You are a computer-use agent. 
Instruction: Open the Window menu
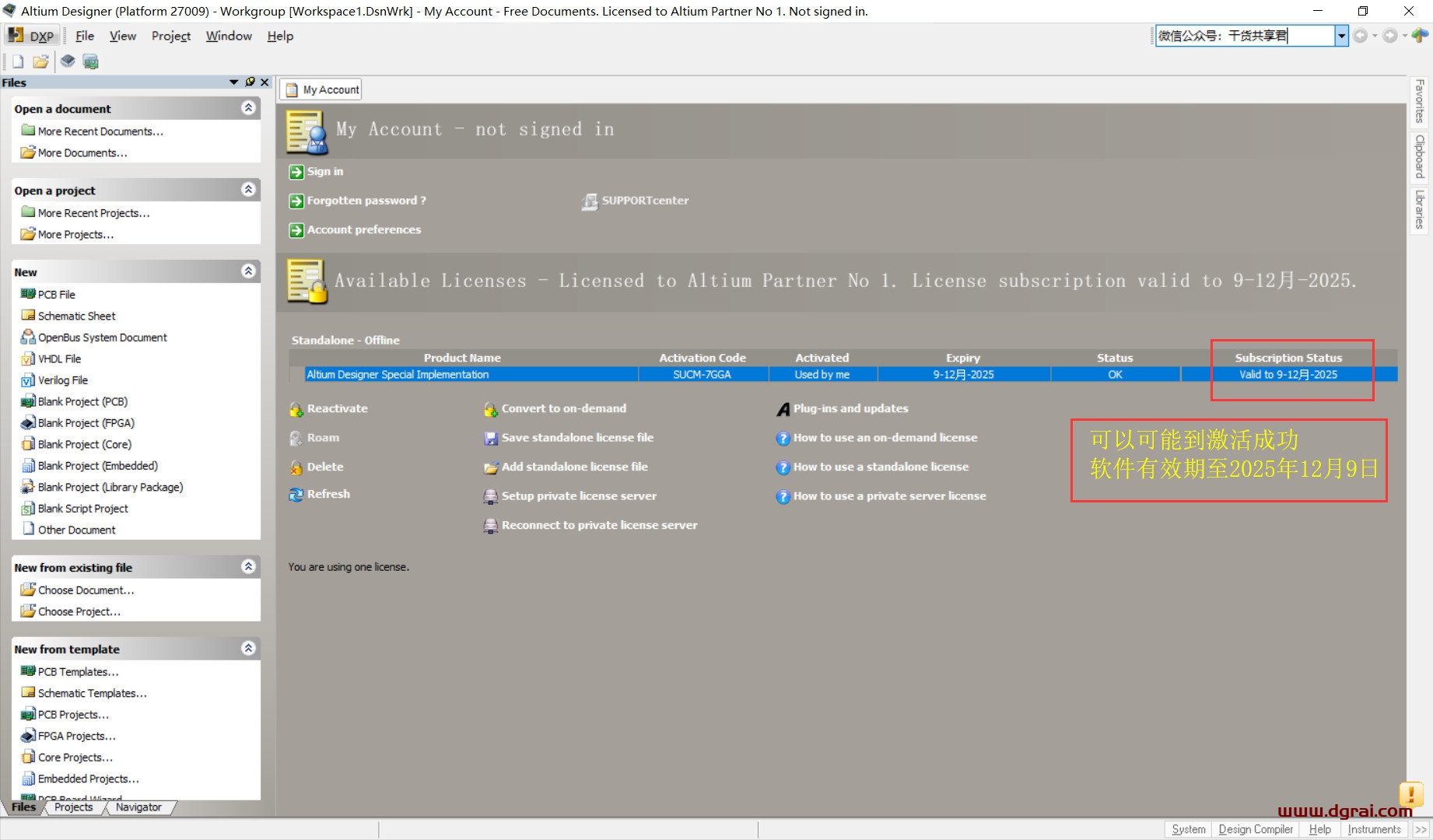pyautogui.click(x=229, y=36)
